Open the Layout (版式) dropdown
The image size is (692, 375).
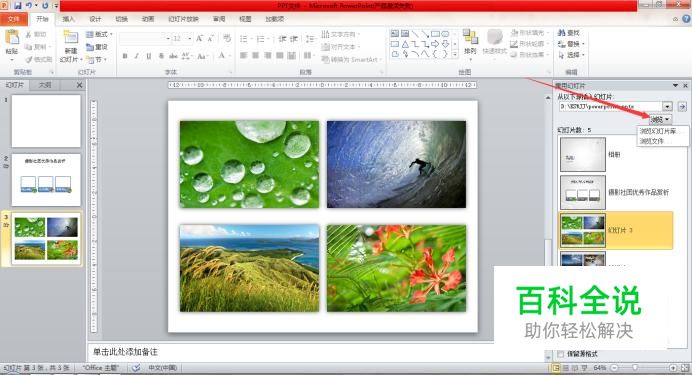[x=99, y=34]
